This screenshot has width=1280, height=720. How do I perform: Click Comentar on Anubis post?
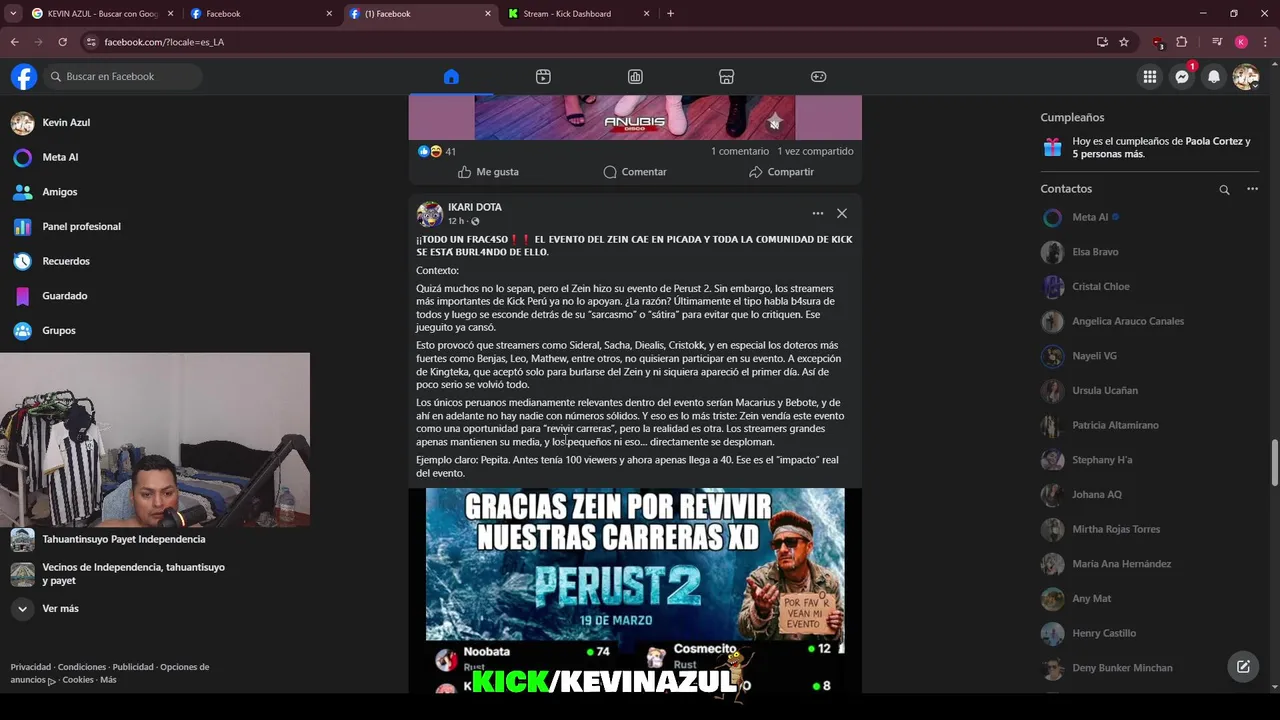pos(635,172)
